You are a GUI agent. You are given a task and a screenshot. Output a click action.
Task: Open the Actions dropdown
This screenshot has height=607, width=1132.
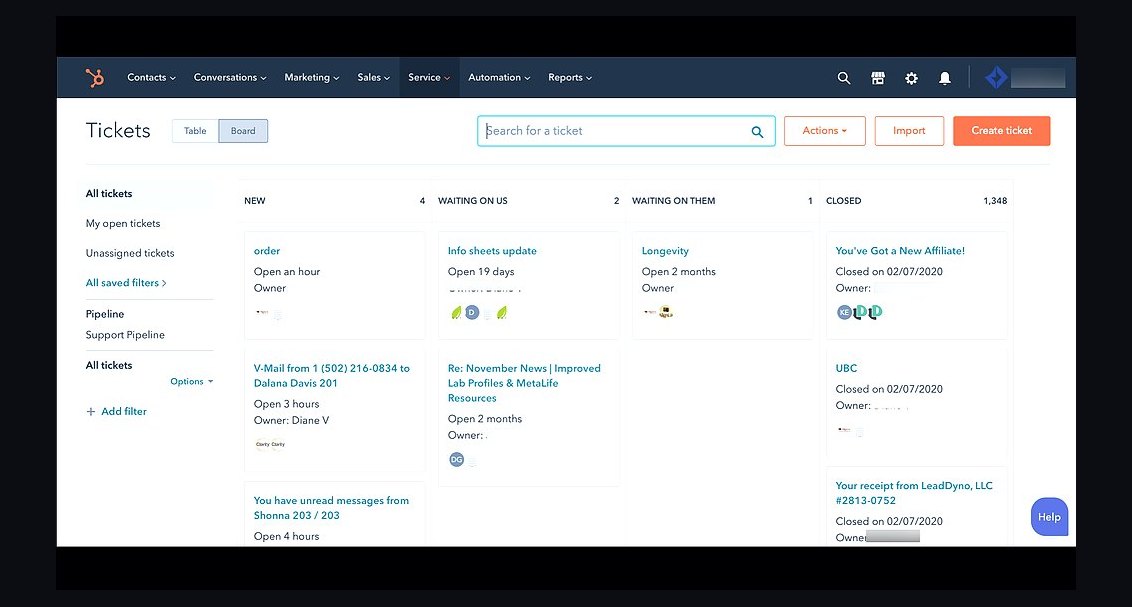824,131
